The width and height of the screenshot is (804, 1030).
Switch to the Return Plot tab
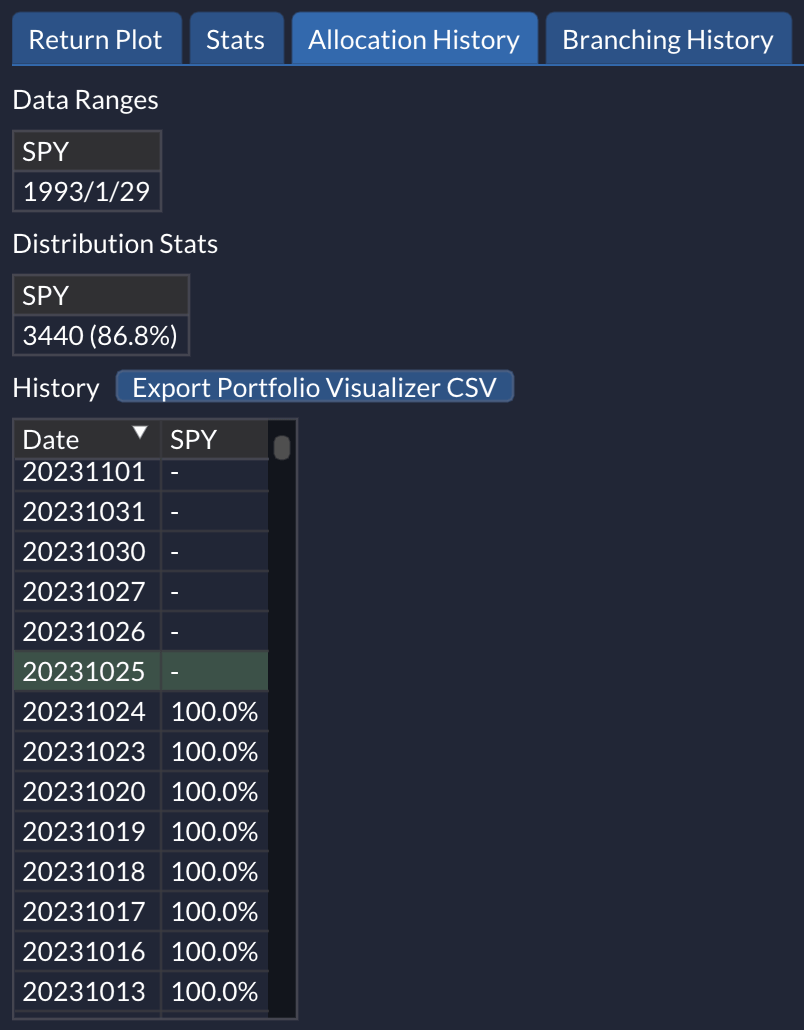point(97,40)
